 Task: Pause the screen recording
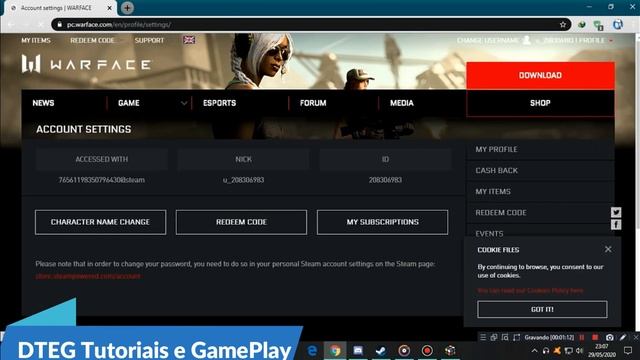coord(582,338)
